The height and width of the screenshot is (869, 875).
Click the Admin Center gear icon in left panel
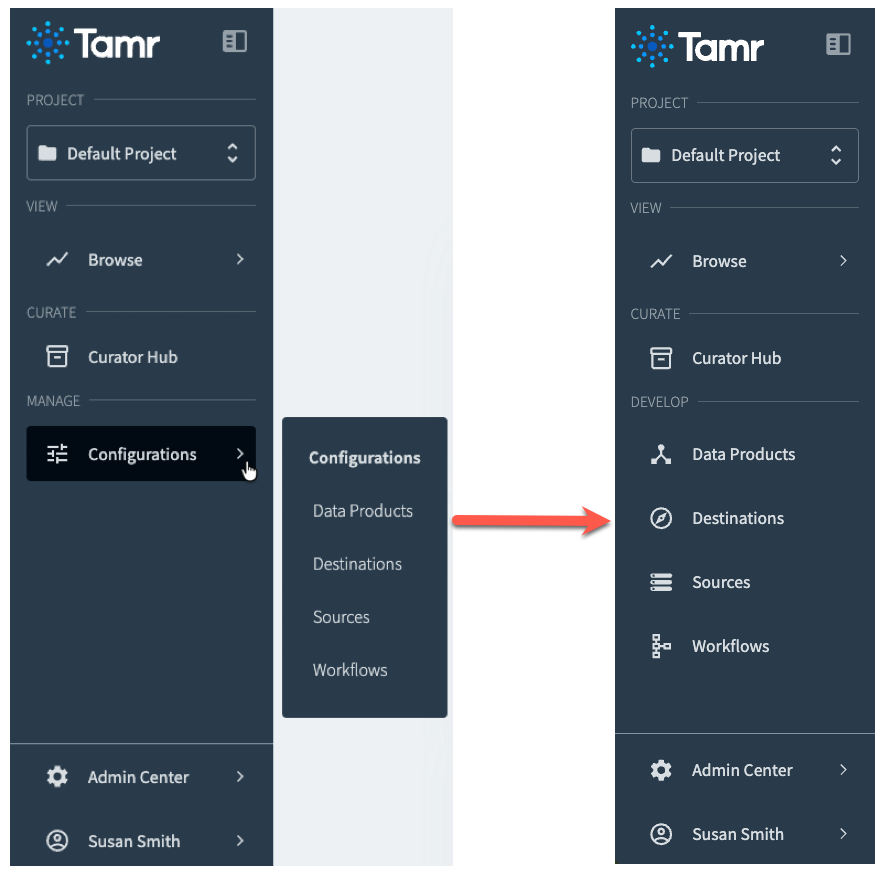[57, 776]
